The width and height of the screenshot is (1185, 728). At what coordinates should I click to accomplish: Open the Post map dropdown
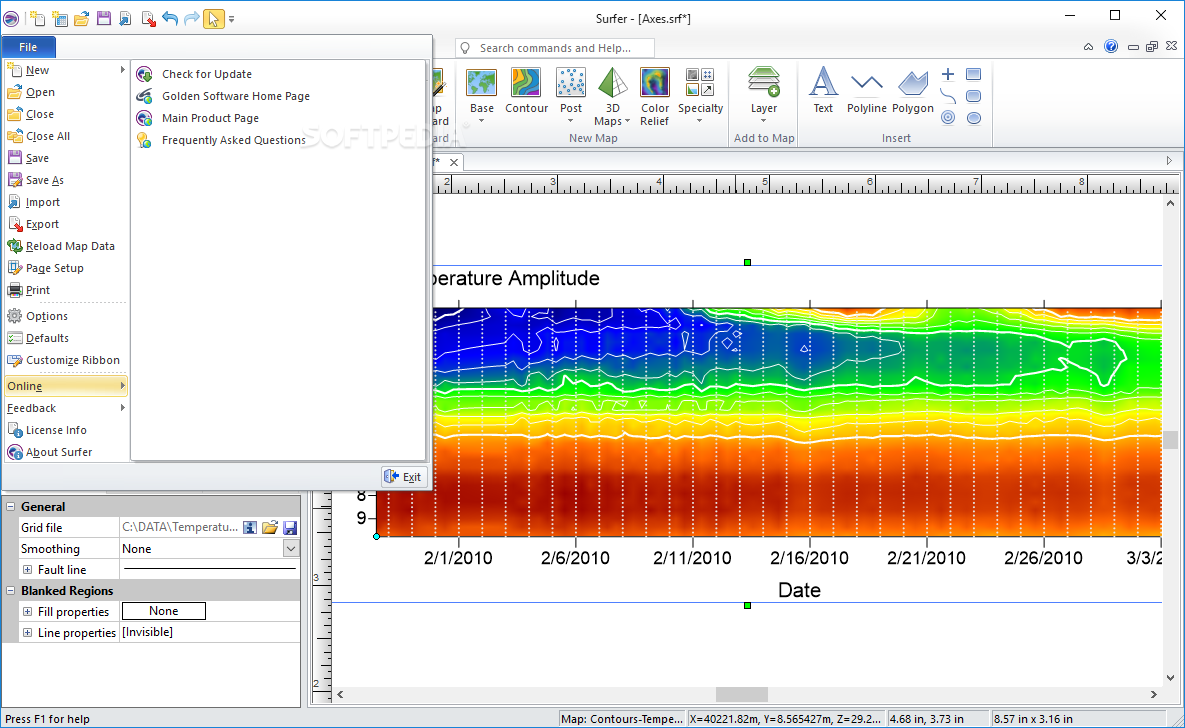[571, 120]
